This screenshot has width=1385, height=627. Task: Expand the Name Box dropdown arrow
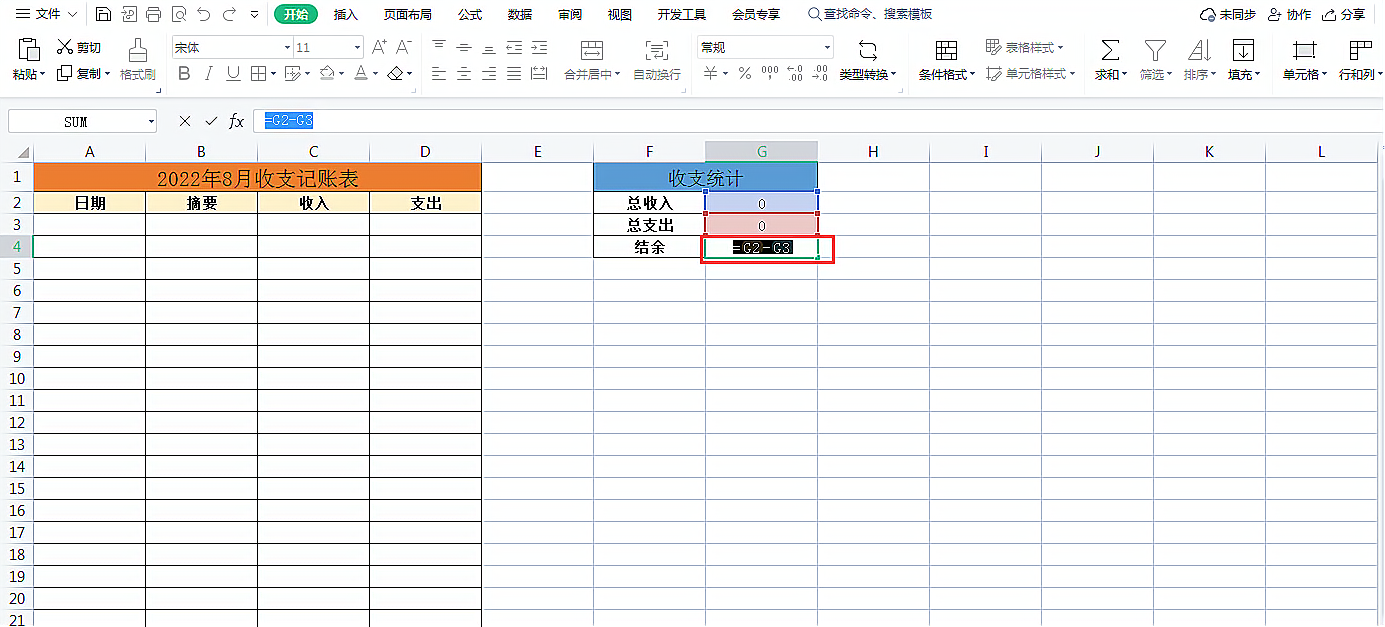click(x=151, y=121)
